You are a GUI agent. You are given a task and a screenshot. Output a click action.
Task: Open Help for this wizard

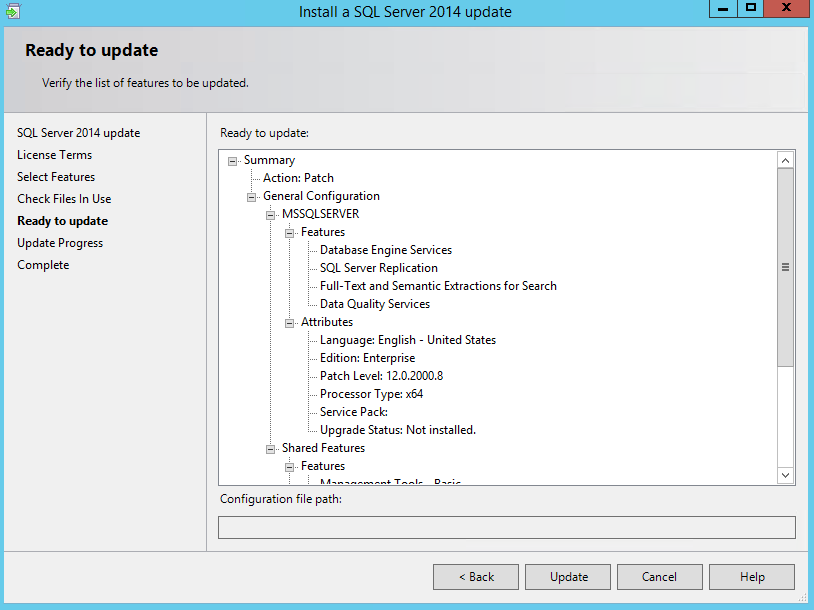tap(752, 577)
